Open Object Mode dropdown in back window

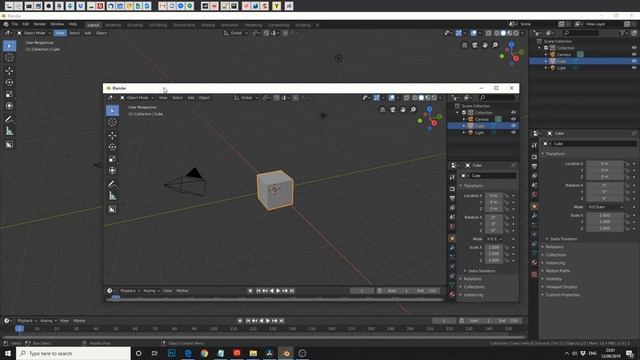click(34, 33)
